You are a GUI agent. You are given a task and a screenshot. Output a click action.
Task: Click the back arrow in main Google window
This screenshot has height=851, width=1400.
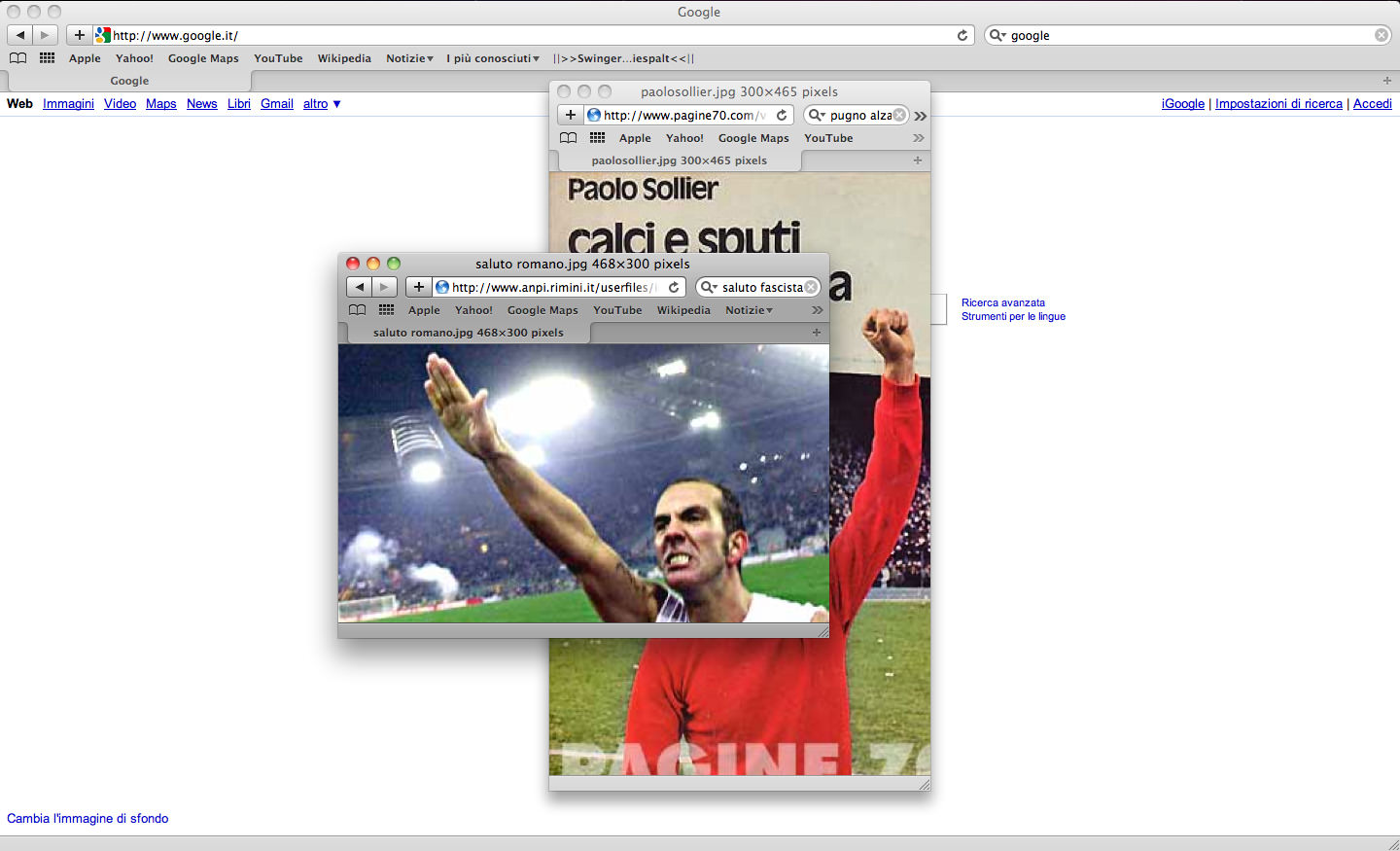pos(19,35)
